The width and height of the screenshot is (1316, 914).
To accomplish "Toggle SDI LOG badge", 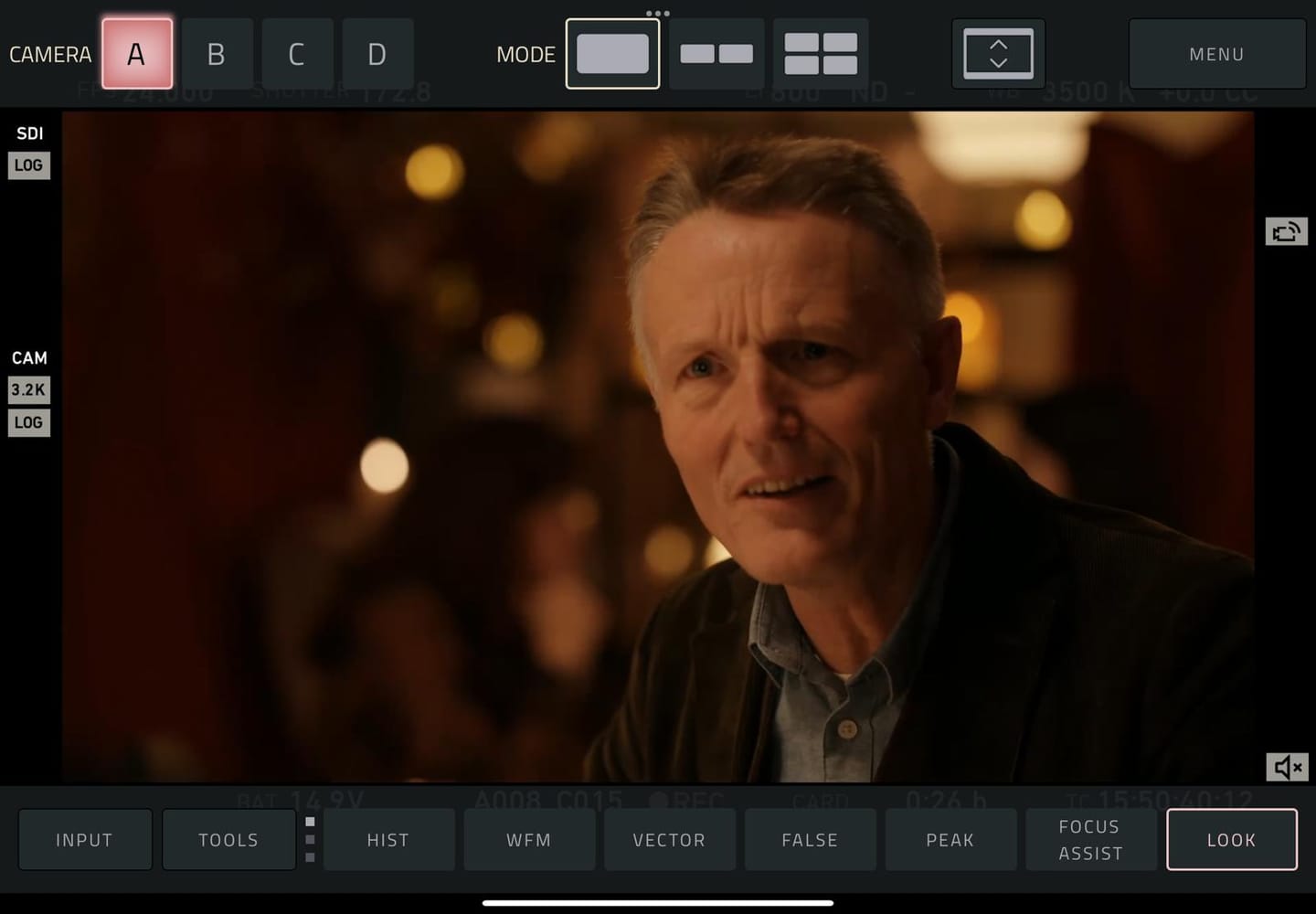I will tap(28, 165).
